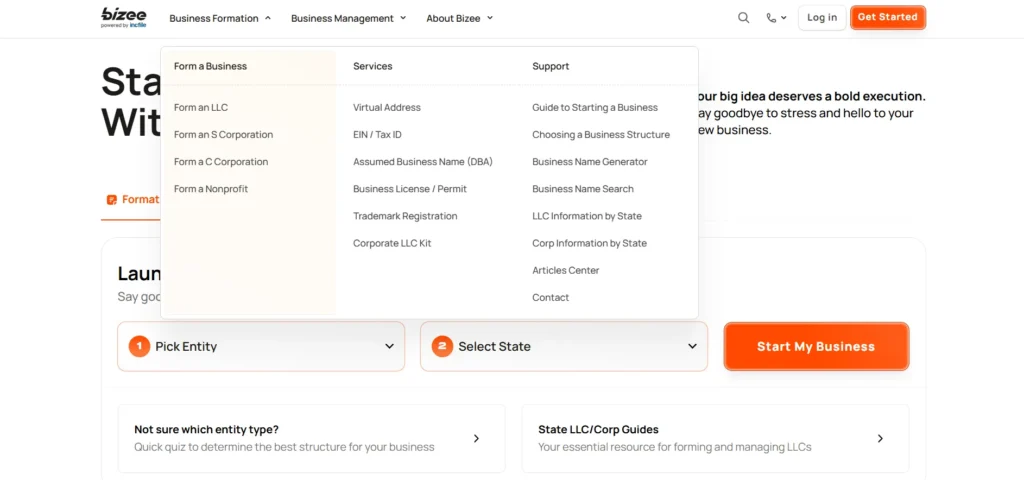1024x480 pixels.
Task: Choose Form an S Corporation
Action: 223,134
